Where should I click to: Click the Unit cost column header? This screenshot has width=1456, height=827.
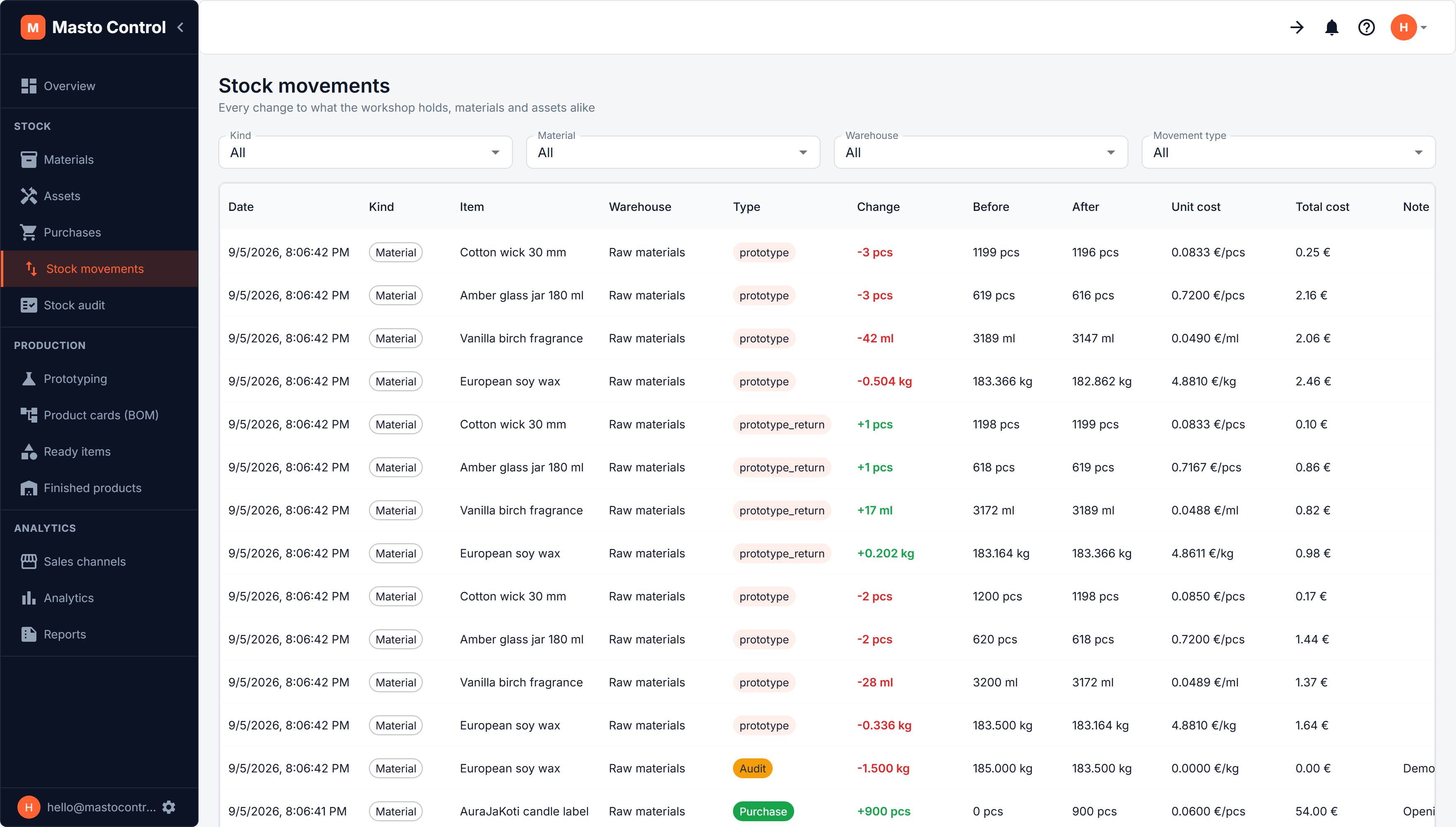[1195, 207]
